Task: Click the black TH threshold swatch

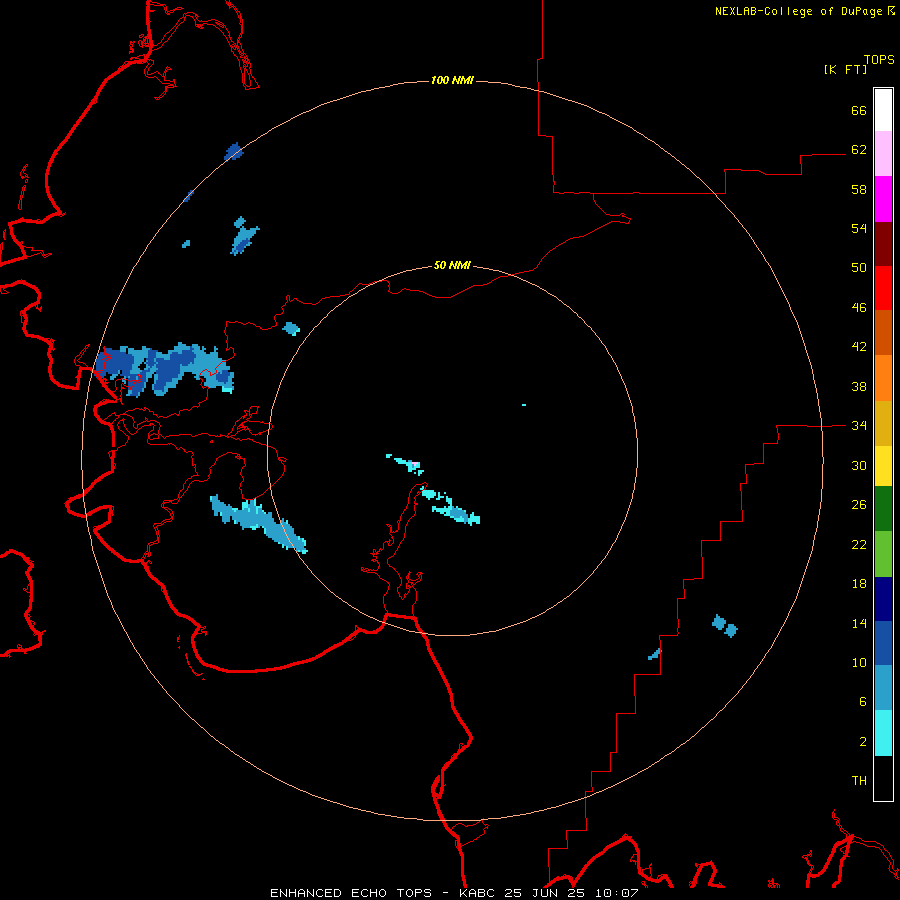Action: coord(883,778)
